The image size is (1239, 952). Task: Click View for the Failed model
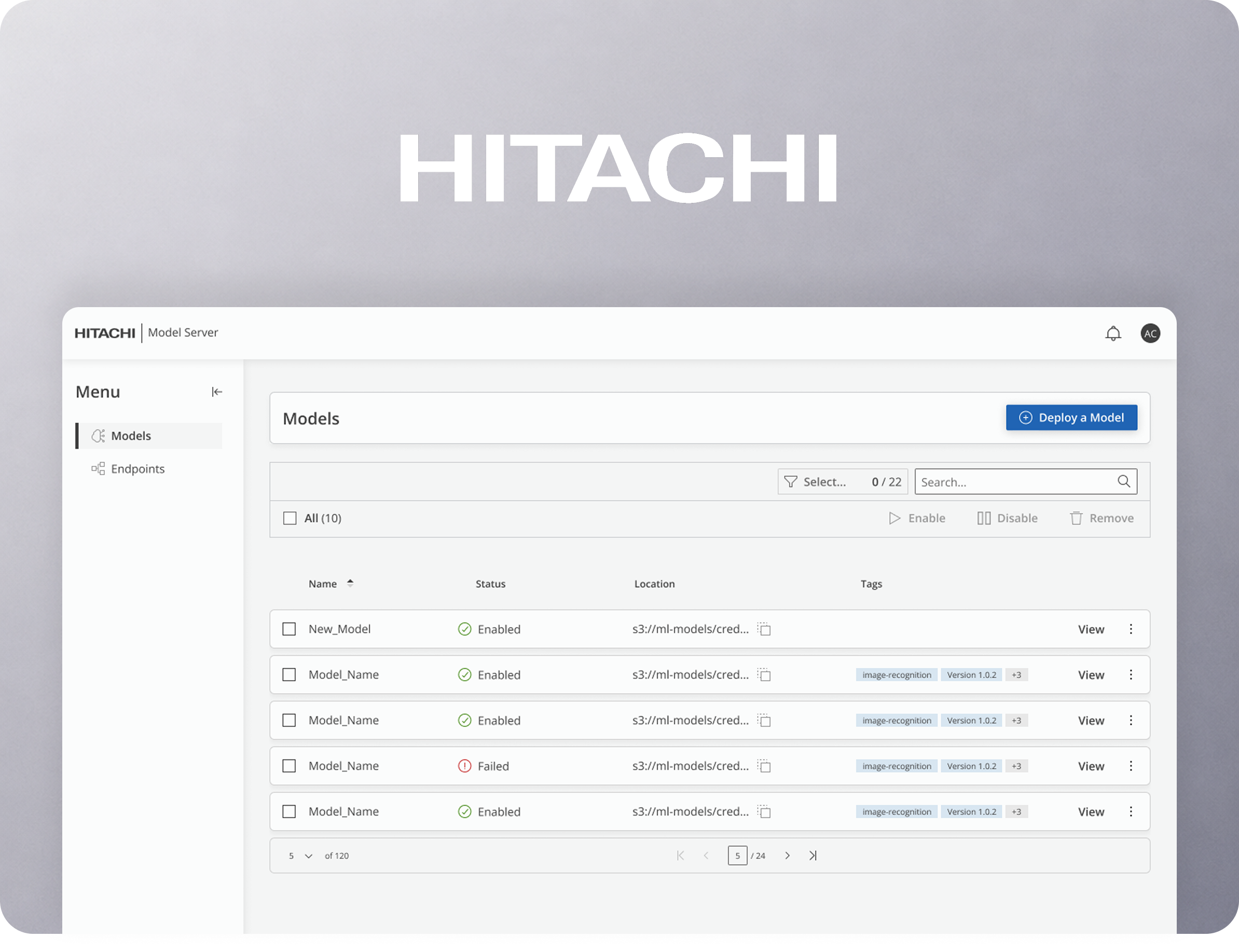[x=1091, y=766]
